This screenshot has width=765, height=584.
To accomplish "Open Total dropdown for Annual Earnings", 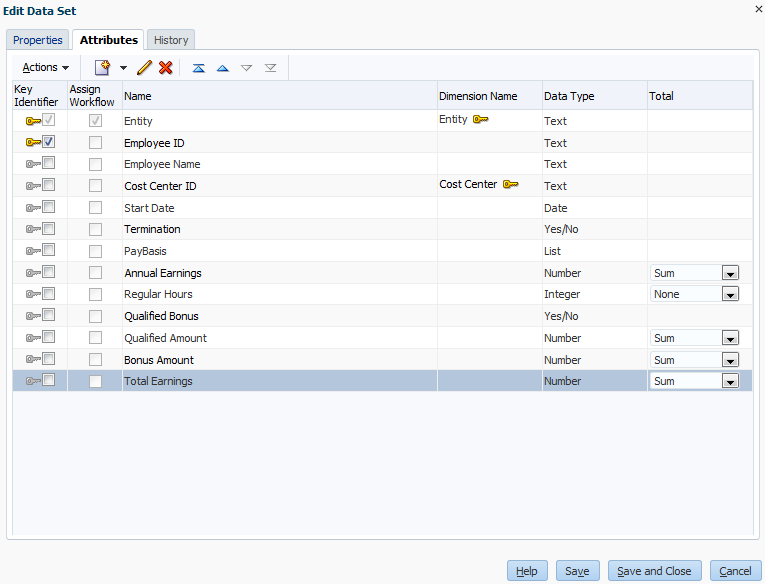I will (730, 273).
